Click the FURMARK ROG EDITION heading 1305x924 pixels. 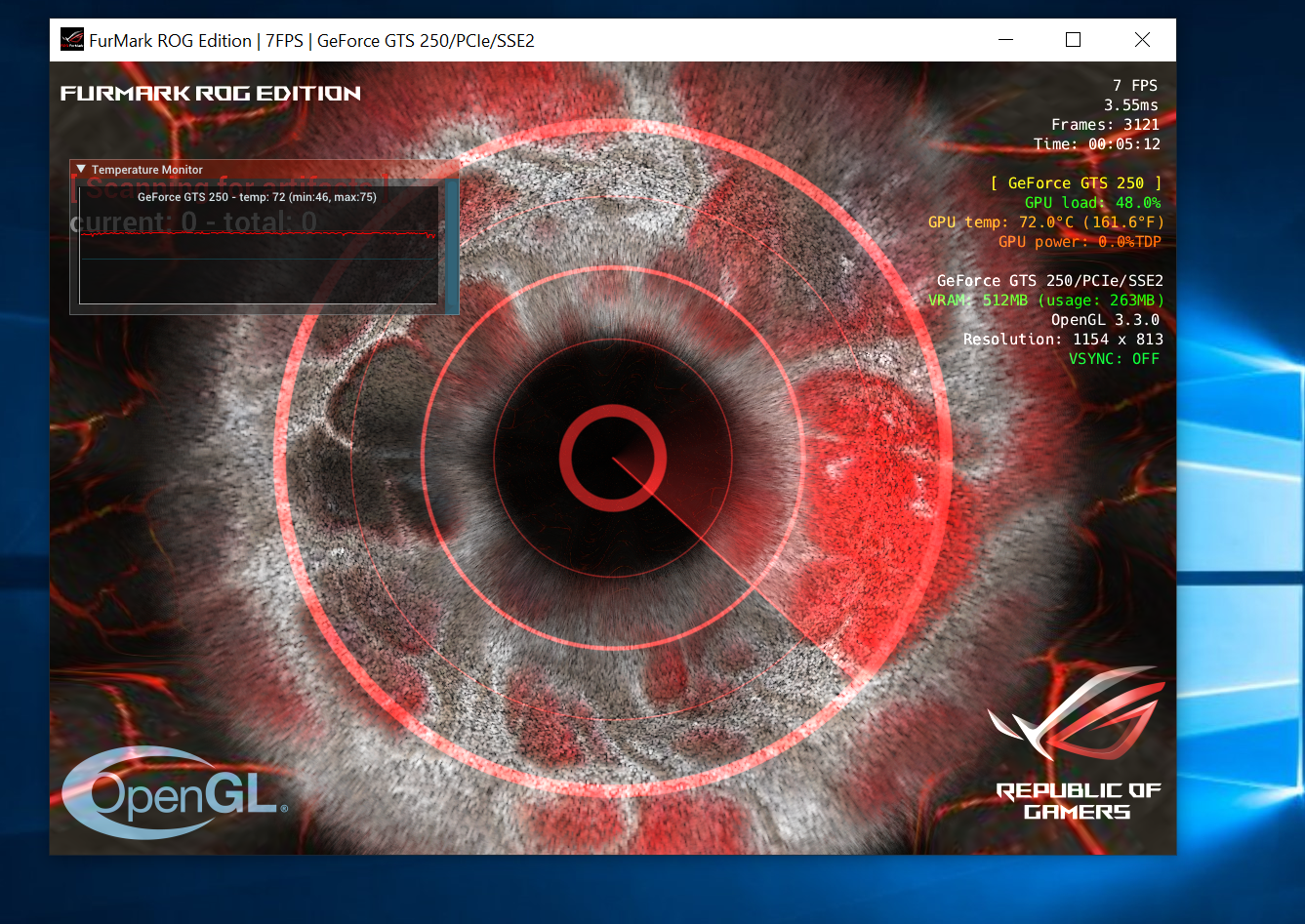pyautogui.click(x=211, y=94)
